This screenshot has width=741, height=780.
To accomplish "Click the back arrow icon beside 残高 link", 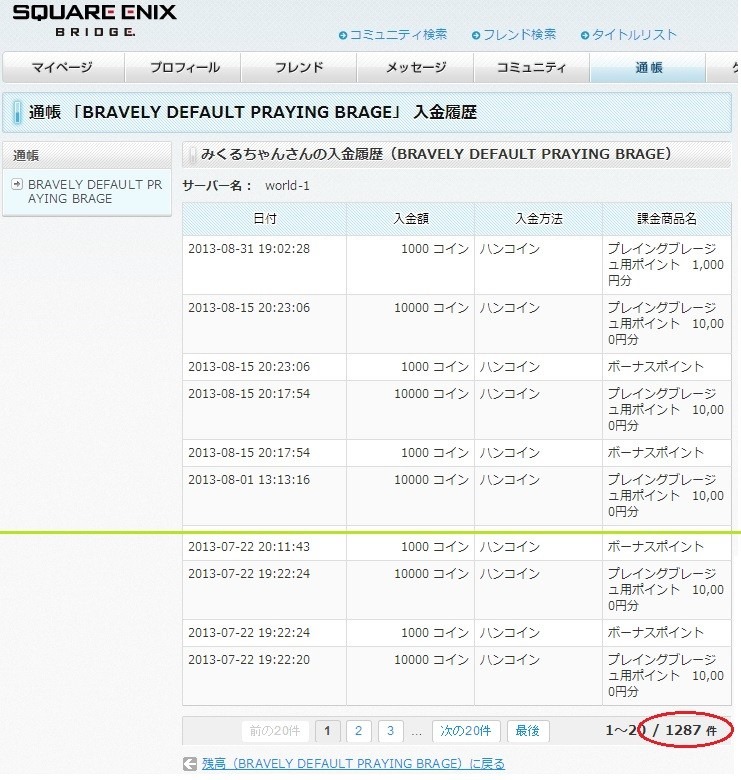I will click(189, 764).
